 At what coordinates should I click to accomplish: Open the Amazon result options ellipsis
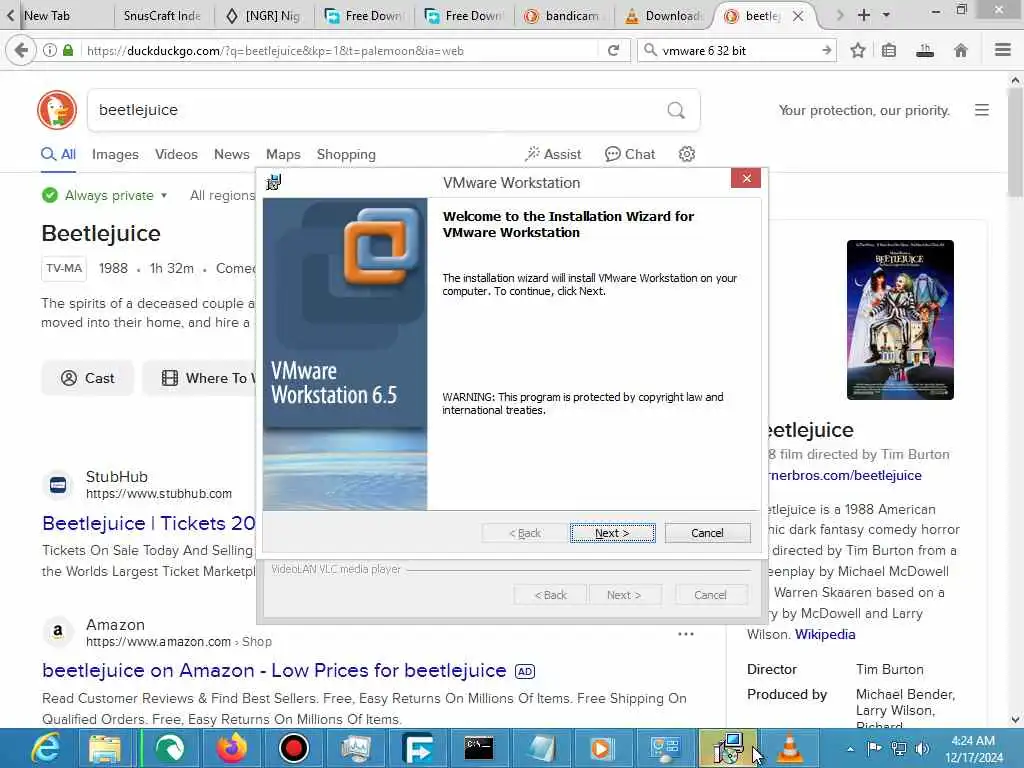[686, 634]
